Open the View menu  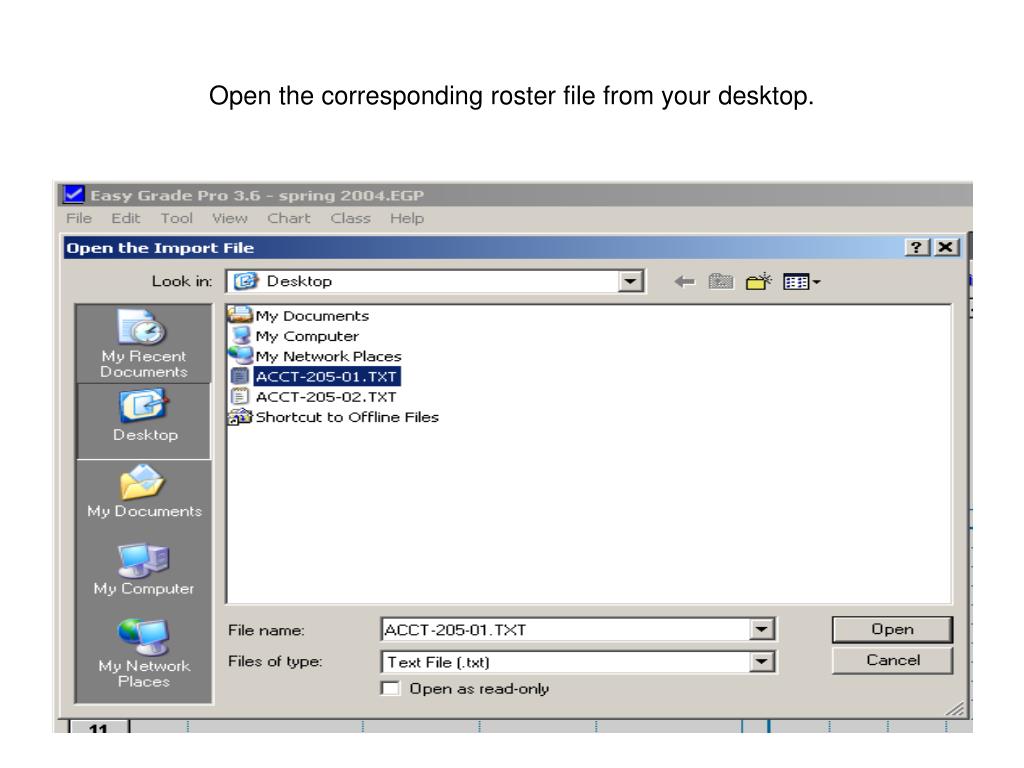pyautogui.click(x=229, y=218)
